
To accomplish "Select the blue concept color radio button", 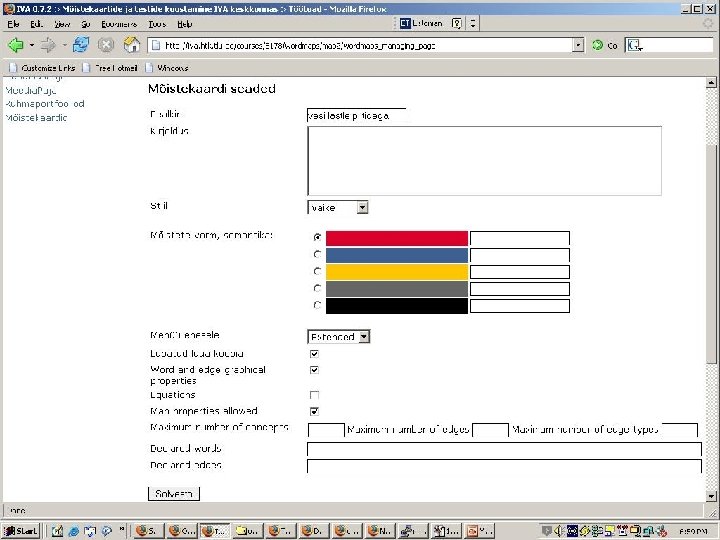I will click(317, 254).
